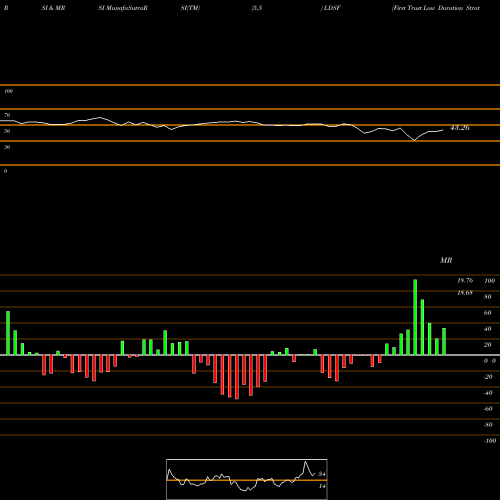Click the 60 label on MR axis

coord(488,313)
